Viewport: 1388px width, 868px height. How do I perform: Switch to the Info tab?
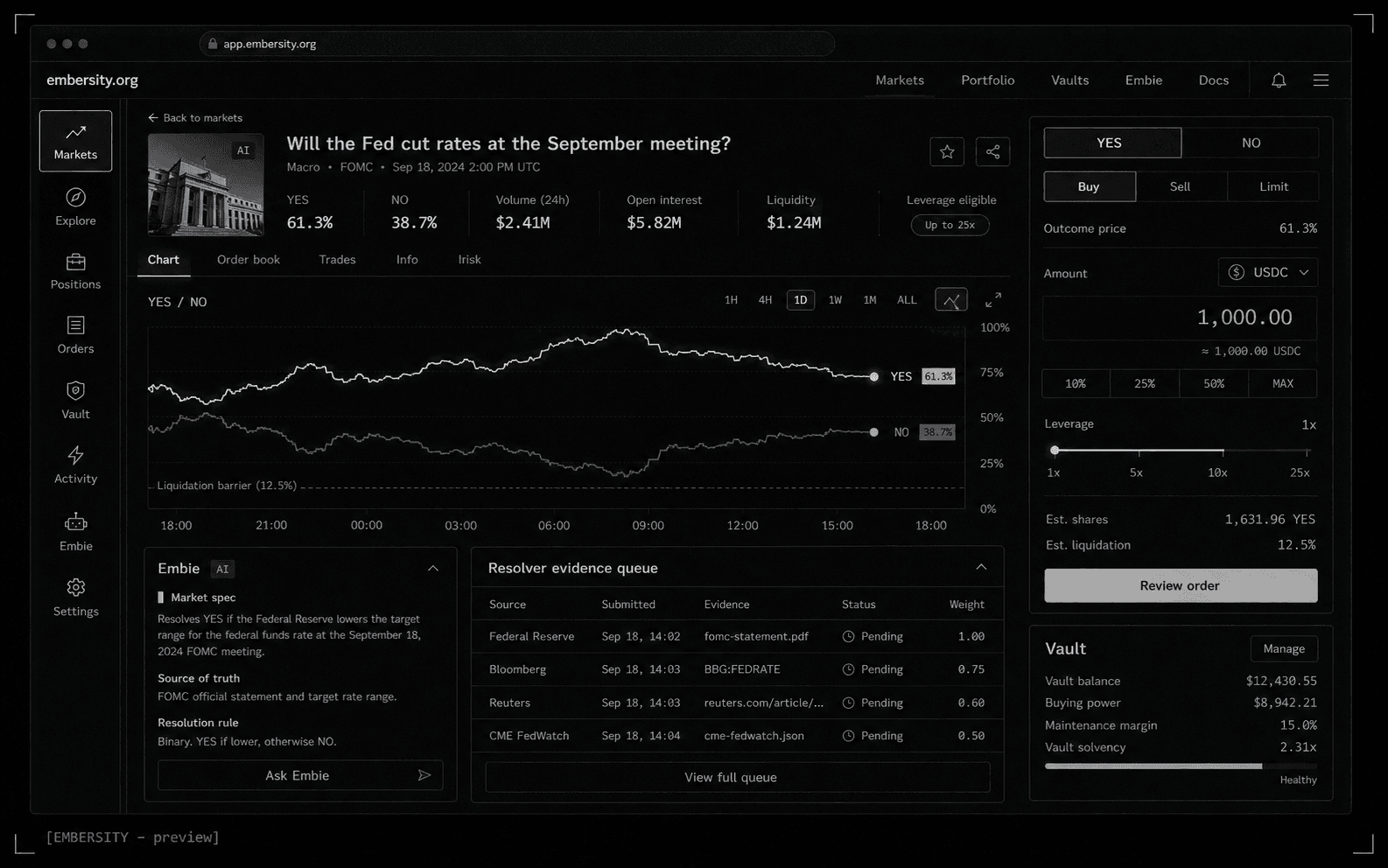(407, 260)
